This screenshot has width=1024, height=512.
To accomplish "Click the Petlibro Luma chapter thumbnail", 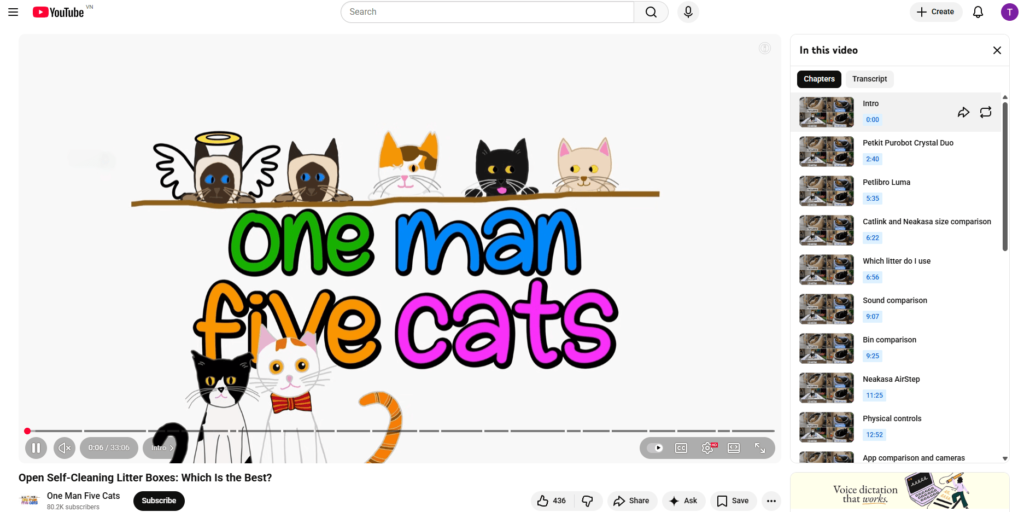I will pos(826,191).
